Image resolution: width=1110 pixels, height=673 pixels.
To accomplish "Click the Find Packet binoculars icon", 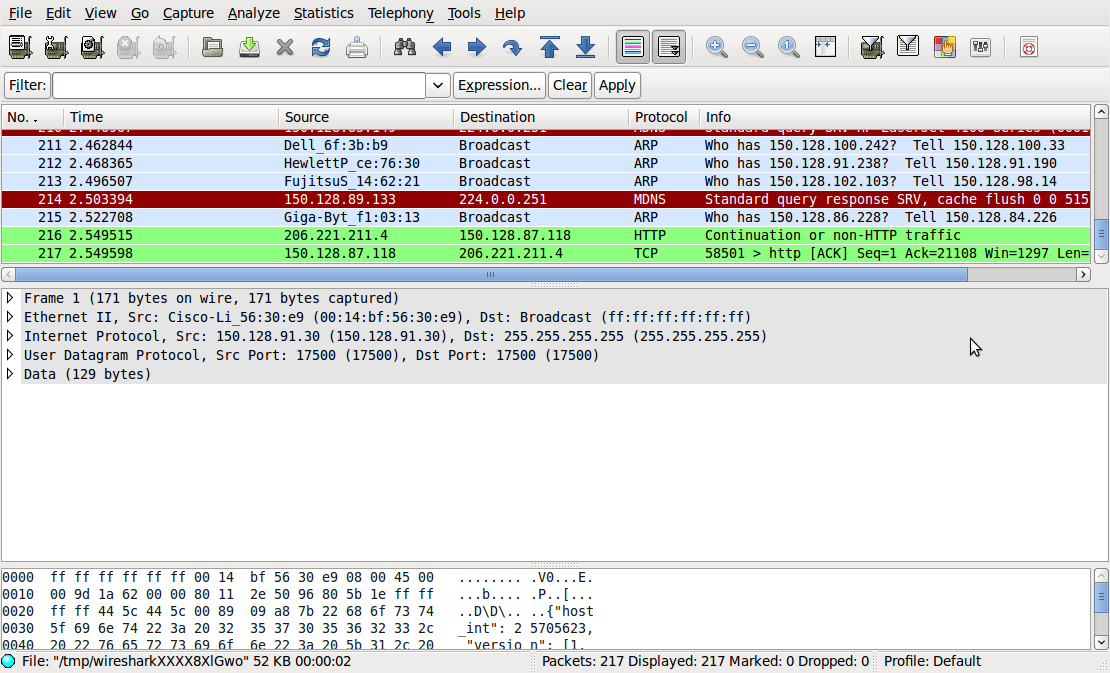I will (x=405, y=47).
